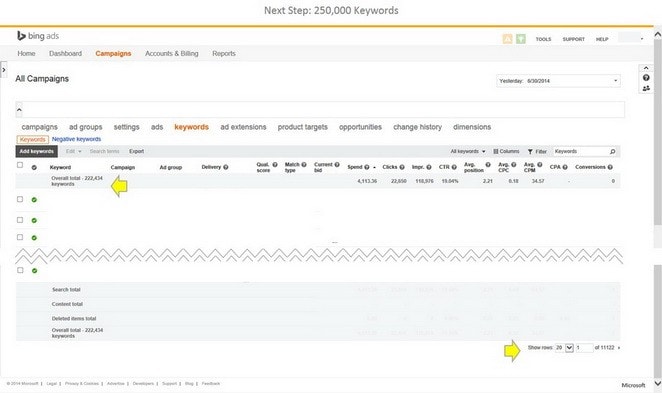Click the Export button
Image resolution: width=662 pixels, height=393 pixels.
(136, 151)
